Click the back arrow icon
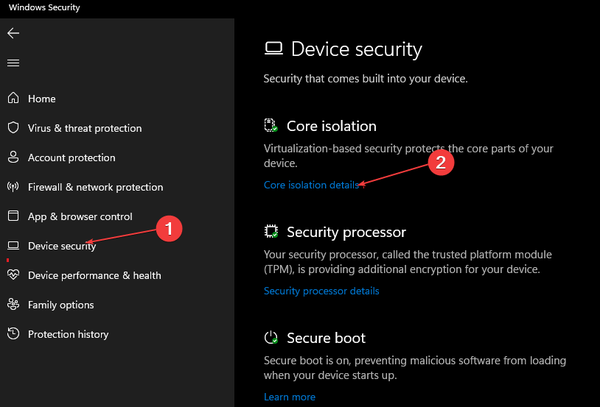The image size is (600, 407). [x=13, y=33]
